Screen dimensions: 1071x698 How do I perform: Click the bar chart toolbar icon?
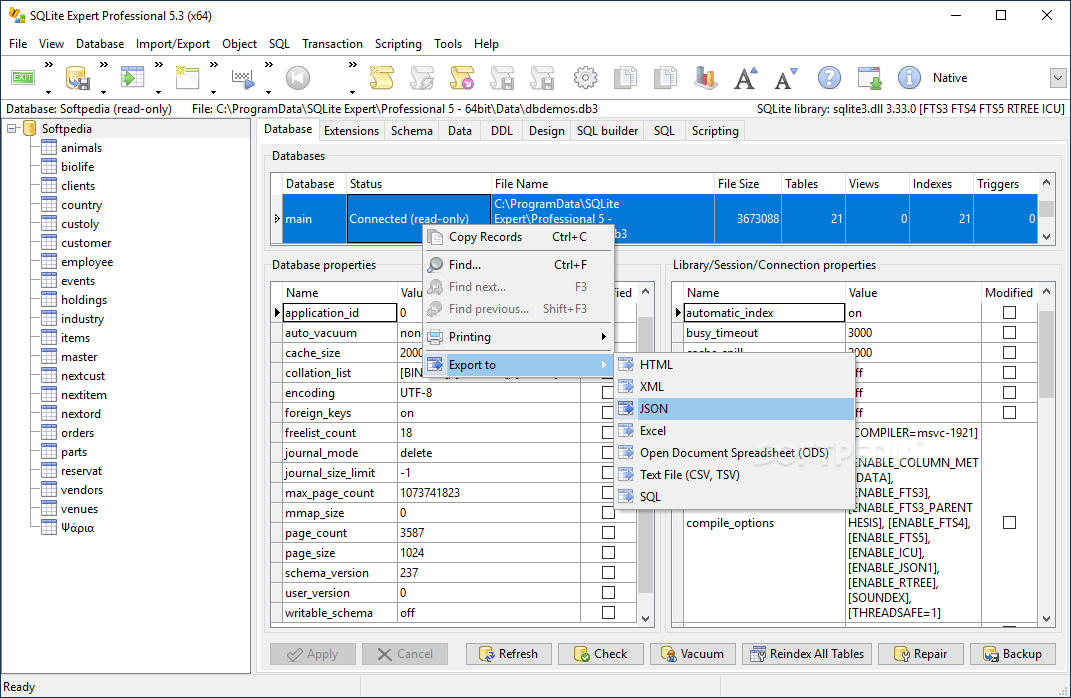[x=705, y=78]
